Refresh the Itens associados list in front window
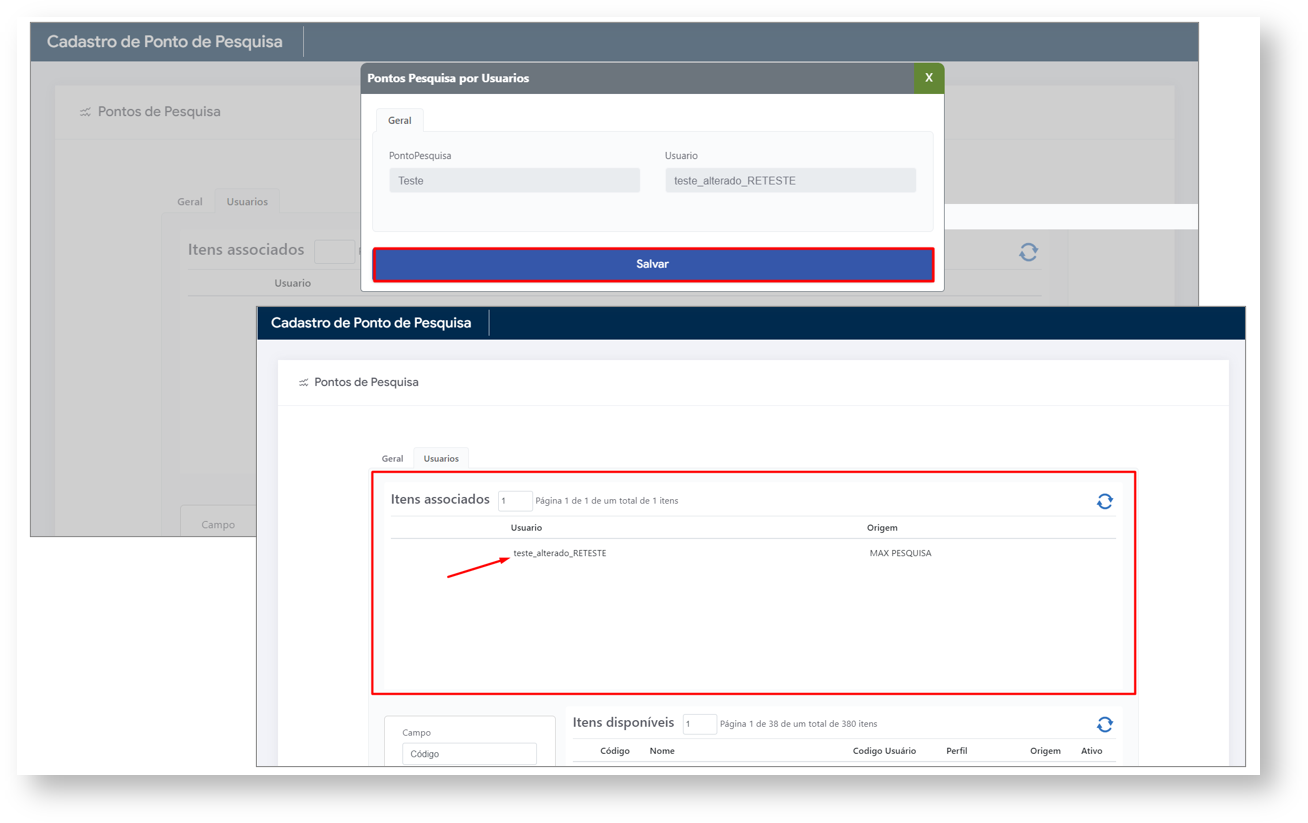Viewport: 1308px width, 823px height. [x=1104, y=501]
